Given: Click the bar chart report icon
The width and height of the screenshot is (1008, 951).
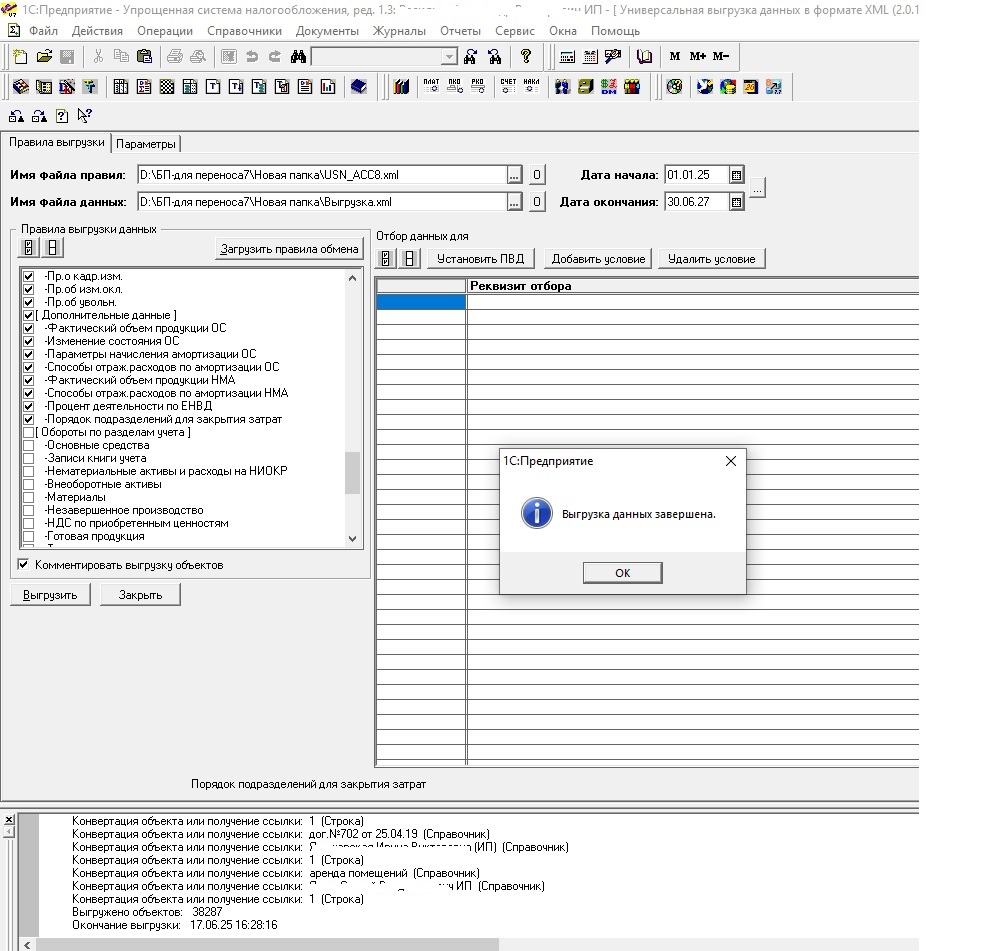Looking at the screenshot, I should coord(328,86).
